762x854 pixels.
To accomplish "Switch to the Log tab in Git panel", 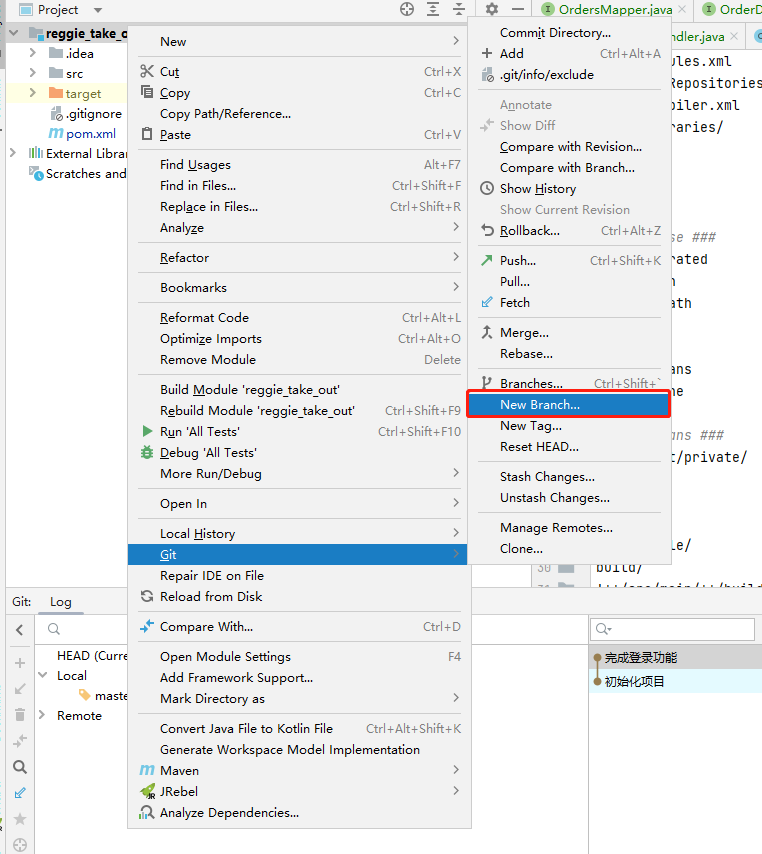I will coord(60,602).
